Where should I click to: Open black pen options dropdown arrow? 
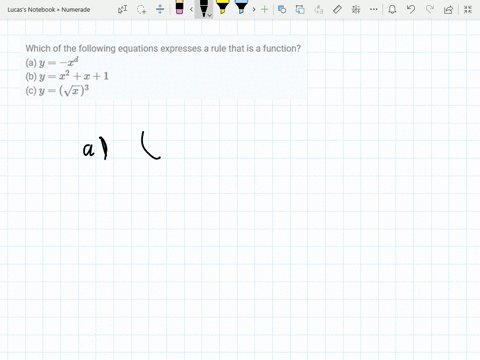click(210, 15)
